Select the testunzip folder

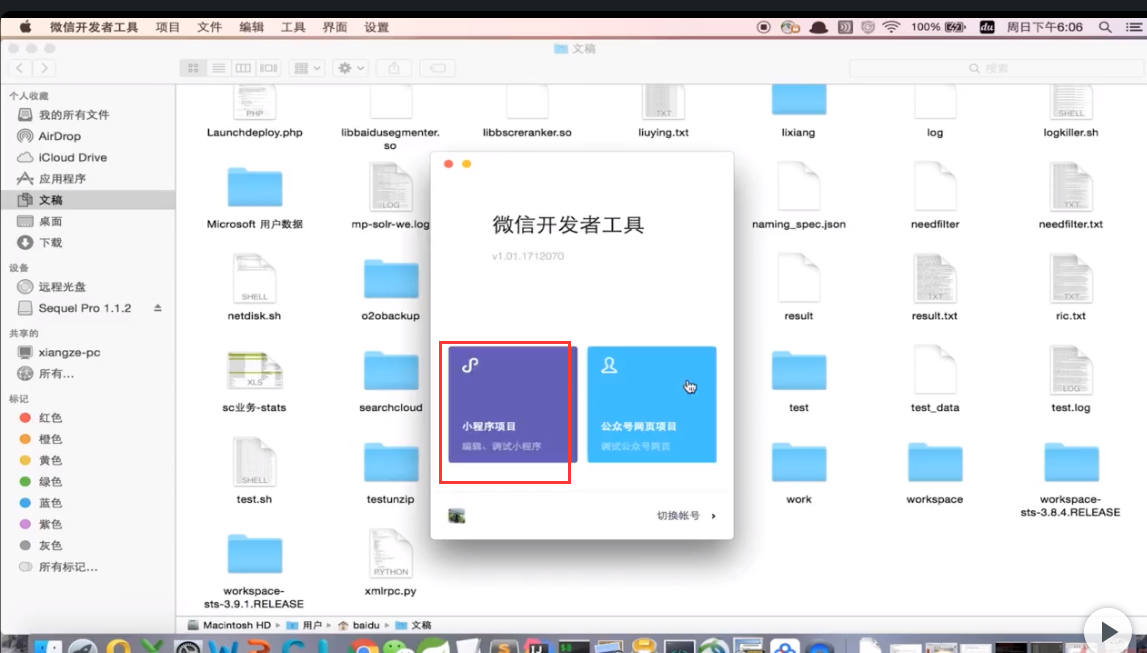point(391,463)
